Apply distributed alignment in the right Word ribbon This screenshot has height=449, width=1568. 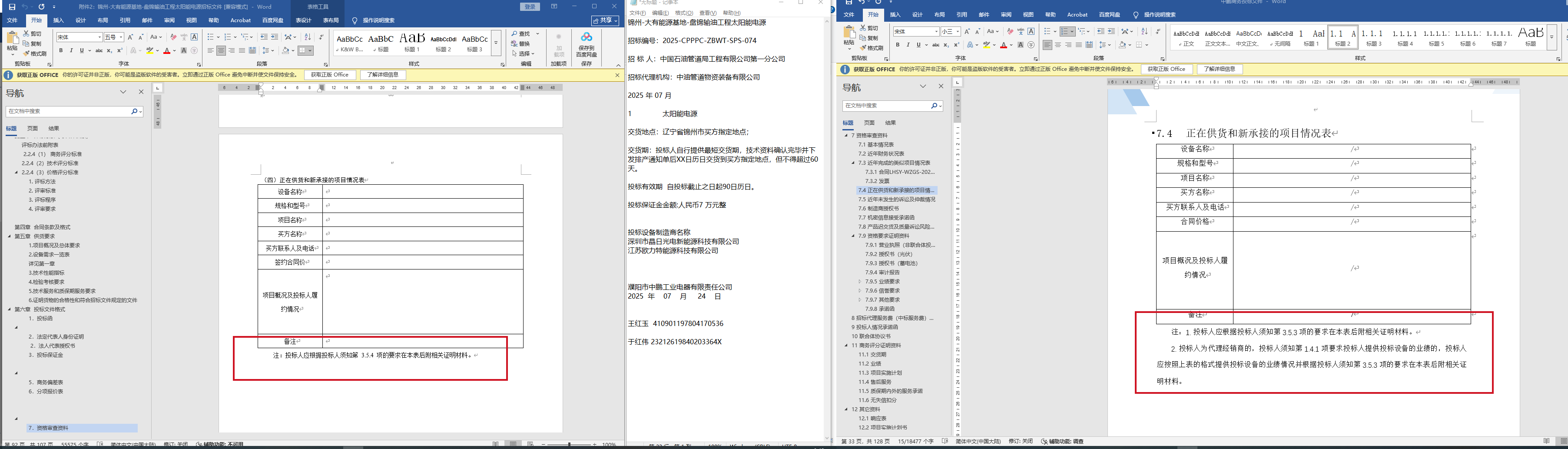(1089, 45)
